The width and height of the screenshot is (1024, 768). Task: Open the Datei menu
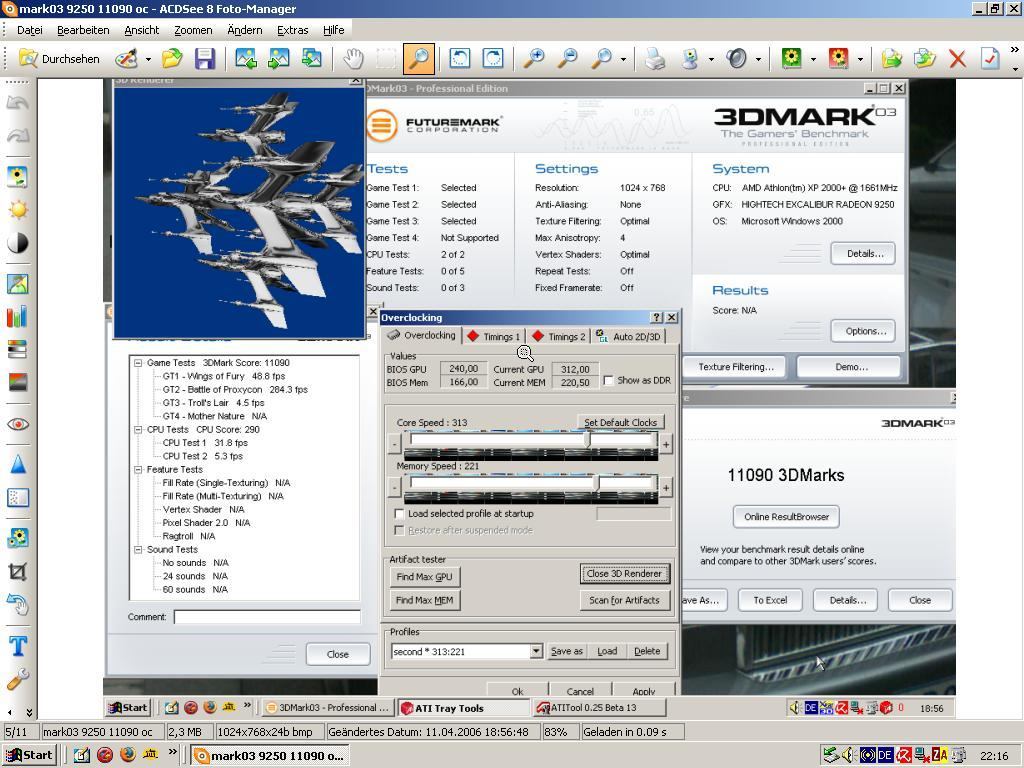click(x=29, y=30)
